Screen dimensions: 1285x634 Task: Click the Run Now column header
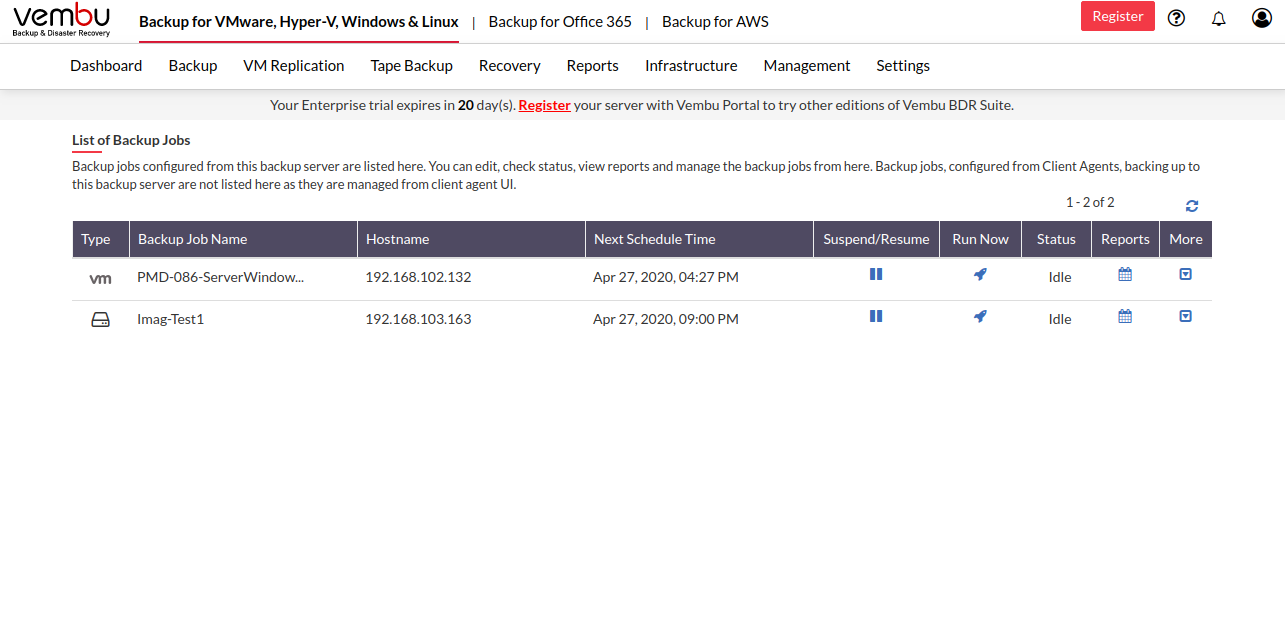tap(981, 239)
